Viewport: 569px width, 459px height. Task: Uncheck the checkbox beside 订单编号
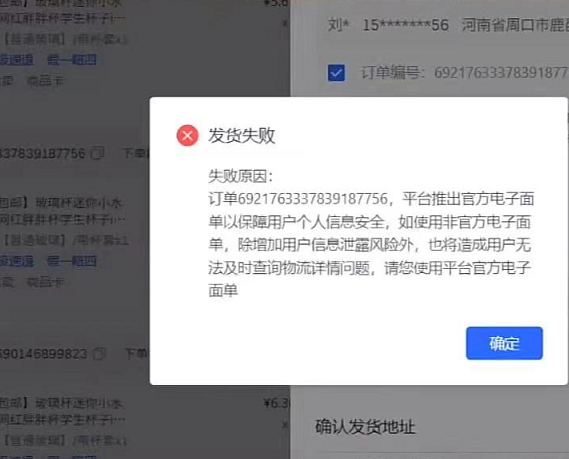pyautogui.click(x=336, y=73)
